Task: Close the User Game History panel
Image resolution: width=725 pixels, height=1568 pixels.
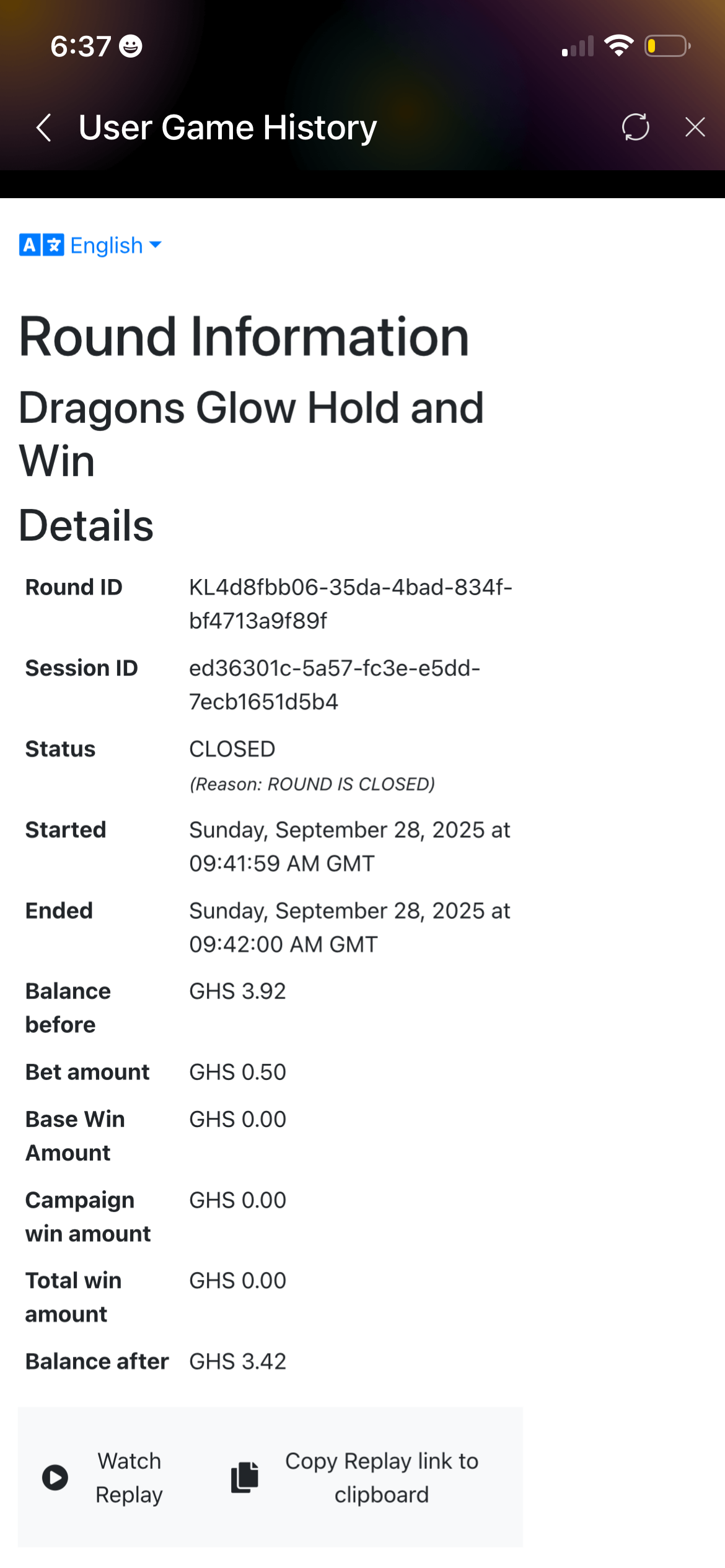Action: point(695,127)
